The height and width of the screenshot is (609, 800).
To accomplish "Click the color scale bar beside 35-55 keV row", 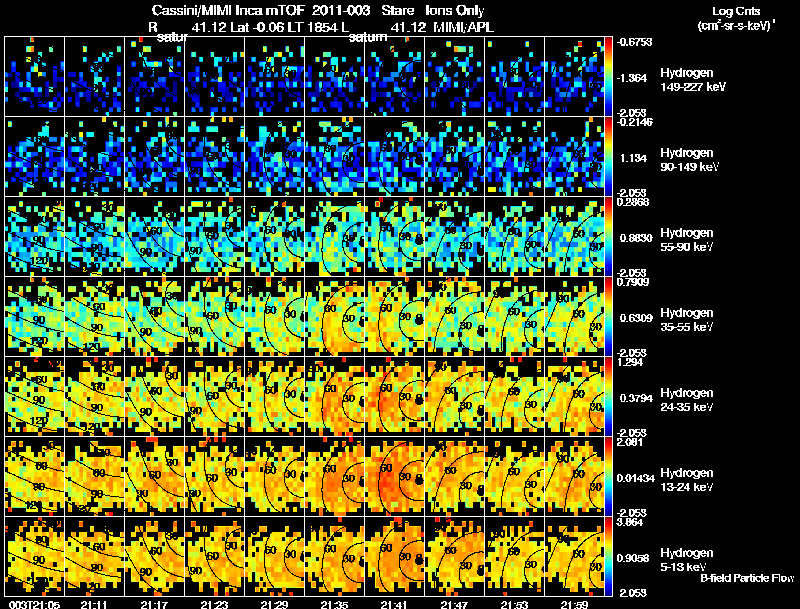I will [608, 316].
